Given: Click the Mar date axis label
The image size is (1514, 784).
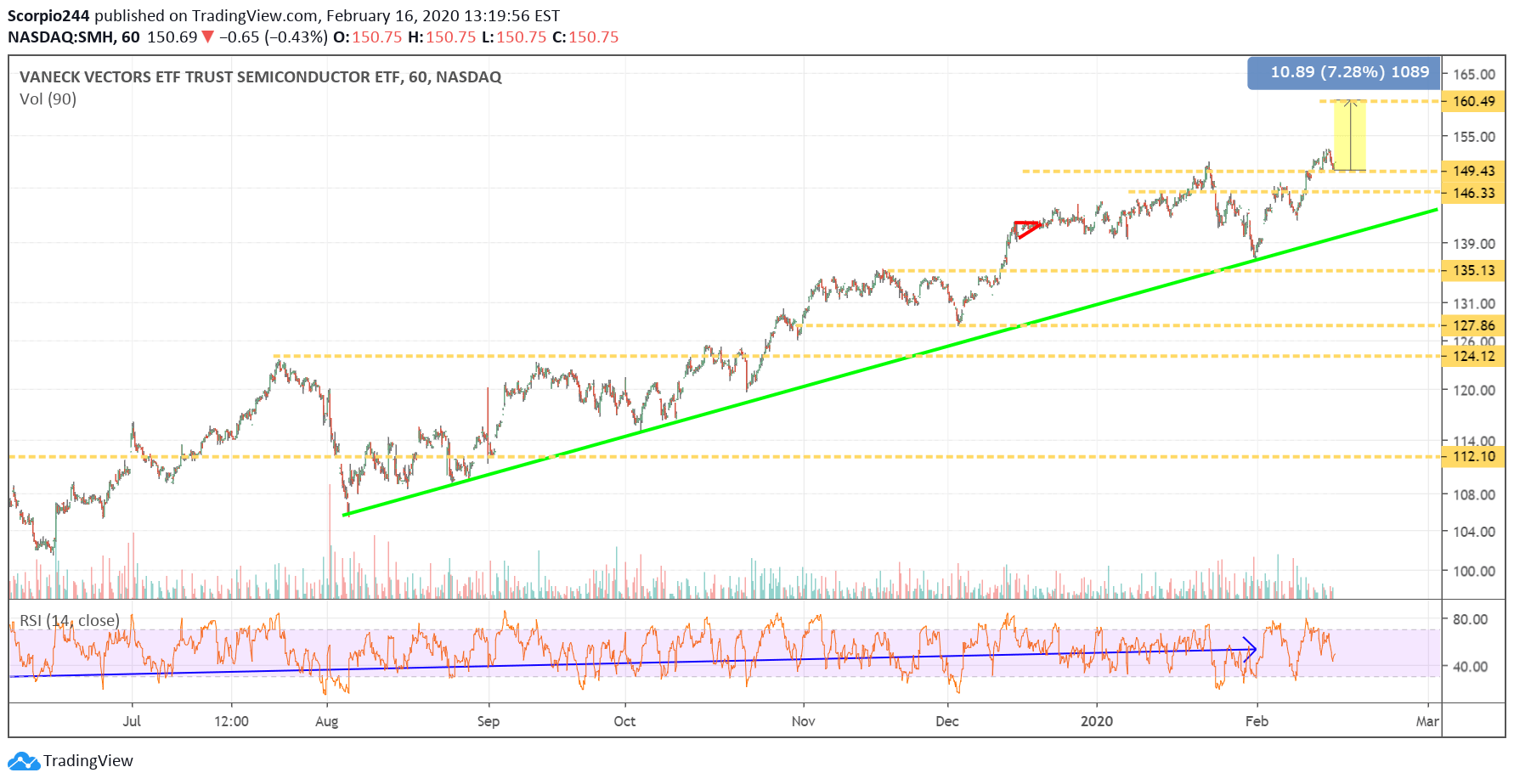Looking at the screenshot, I should pyautogui.click(x=1427, y=721).
